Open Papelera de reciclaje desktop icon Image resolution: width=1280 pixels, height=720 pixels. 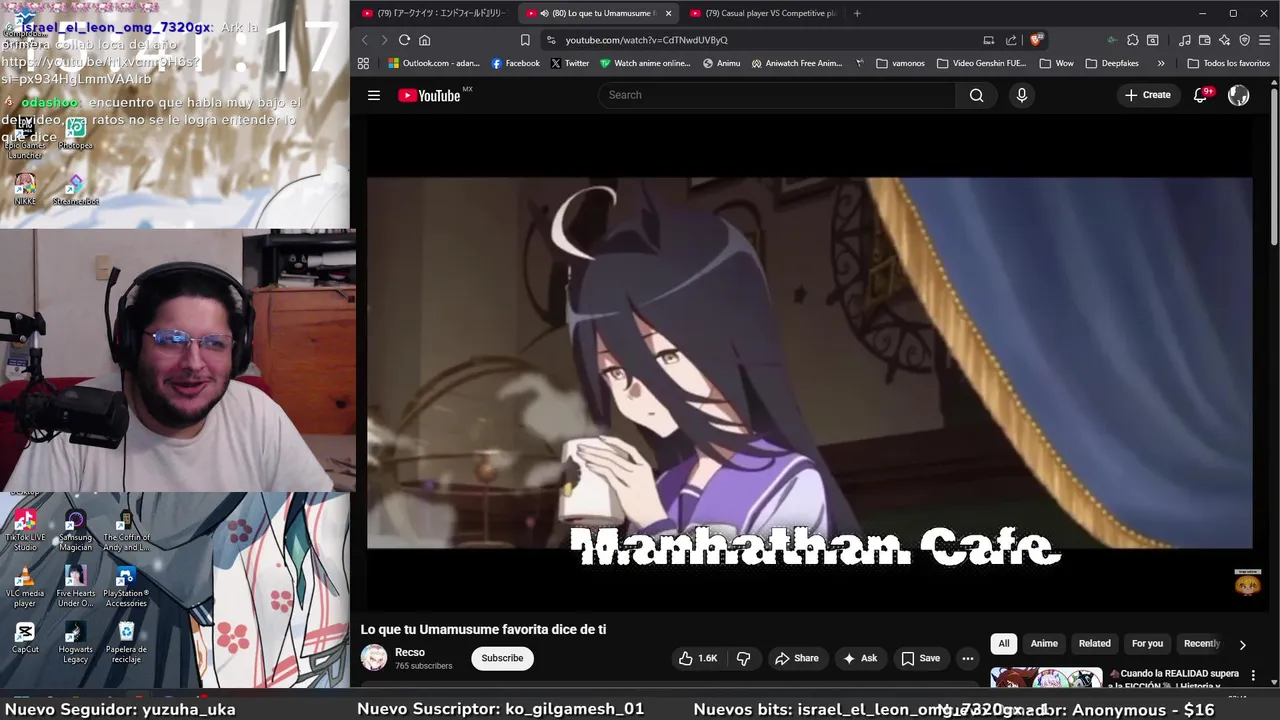pos(126,642)
